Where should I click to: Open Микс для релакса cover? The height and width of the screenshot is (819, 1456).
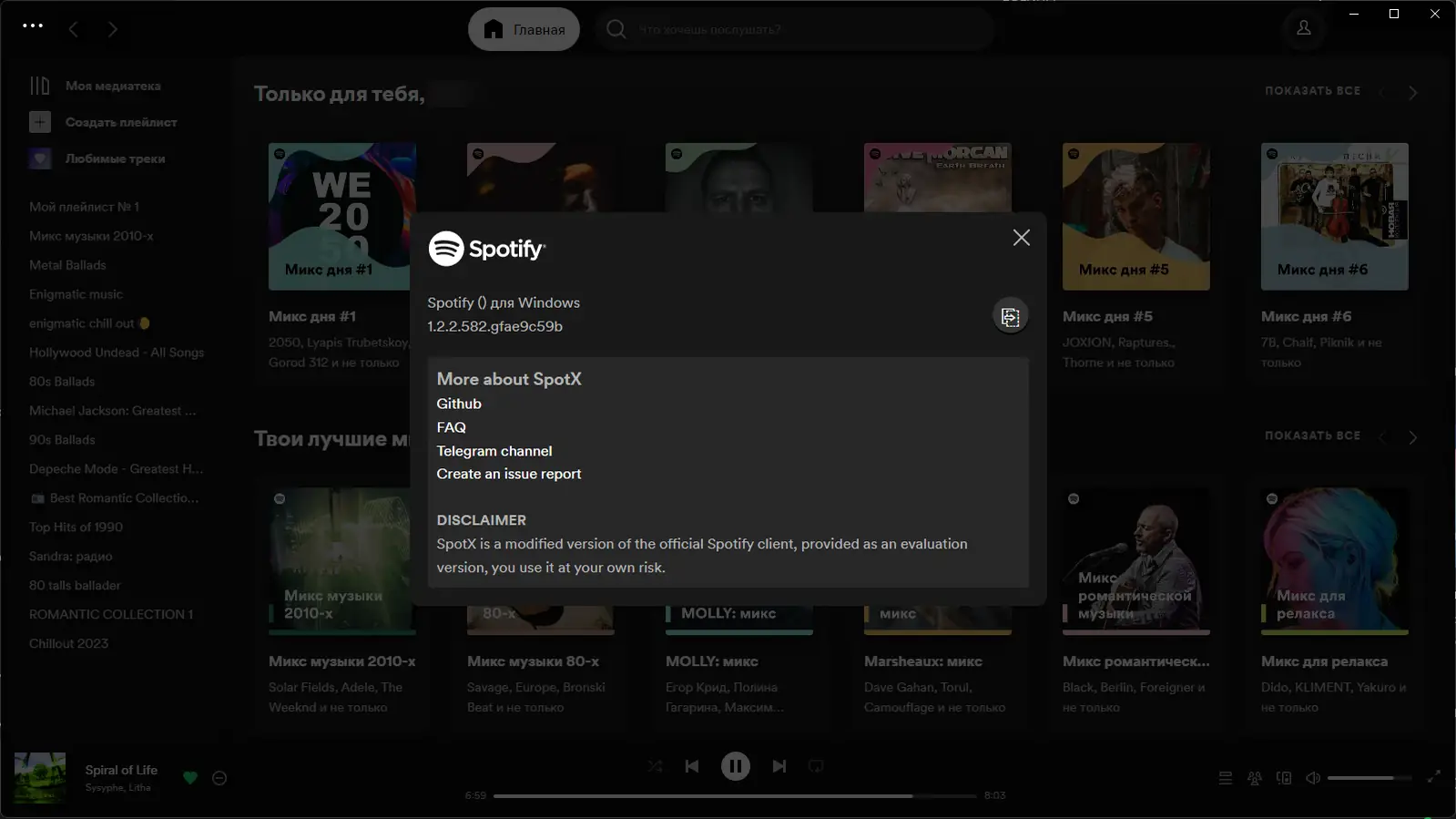point(1335,561)
